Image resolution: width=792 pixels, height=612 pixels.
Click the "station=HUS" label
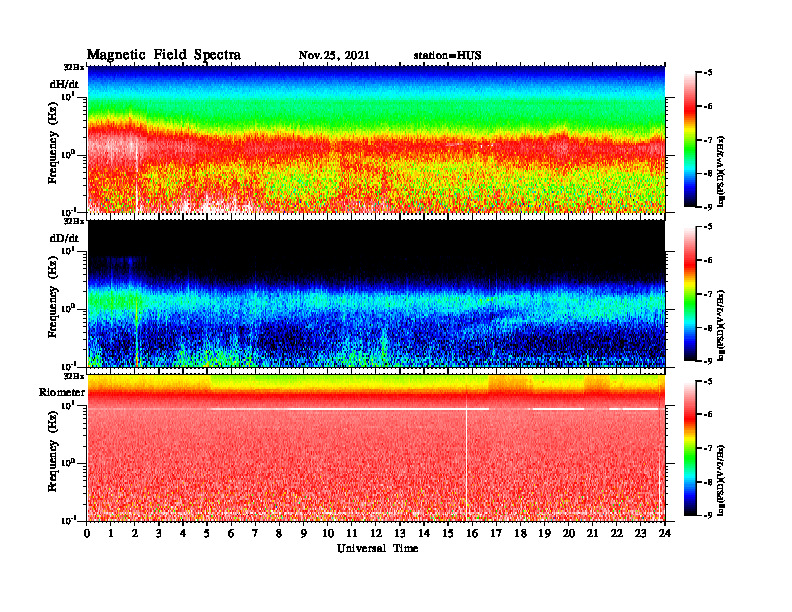tap(447, 55)
